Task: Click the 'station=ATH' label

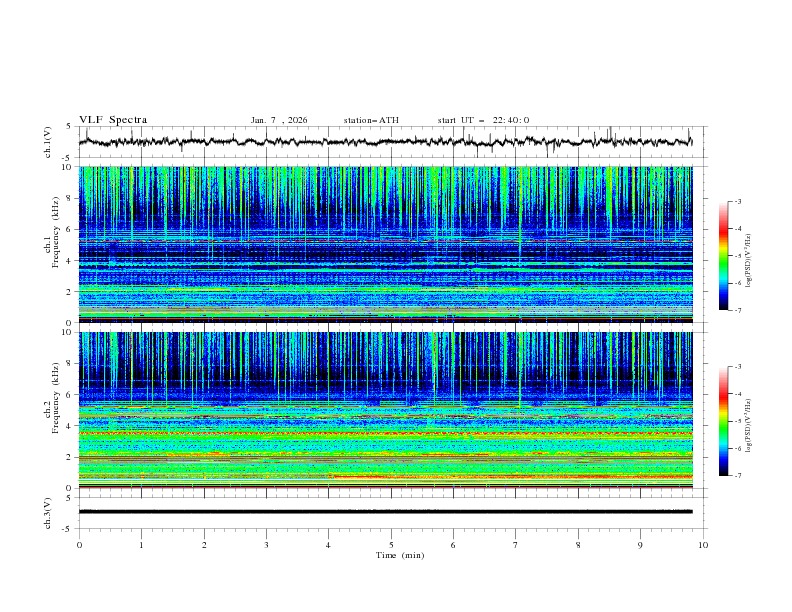Action: (x=371, y=120)
